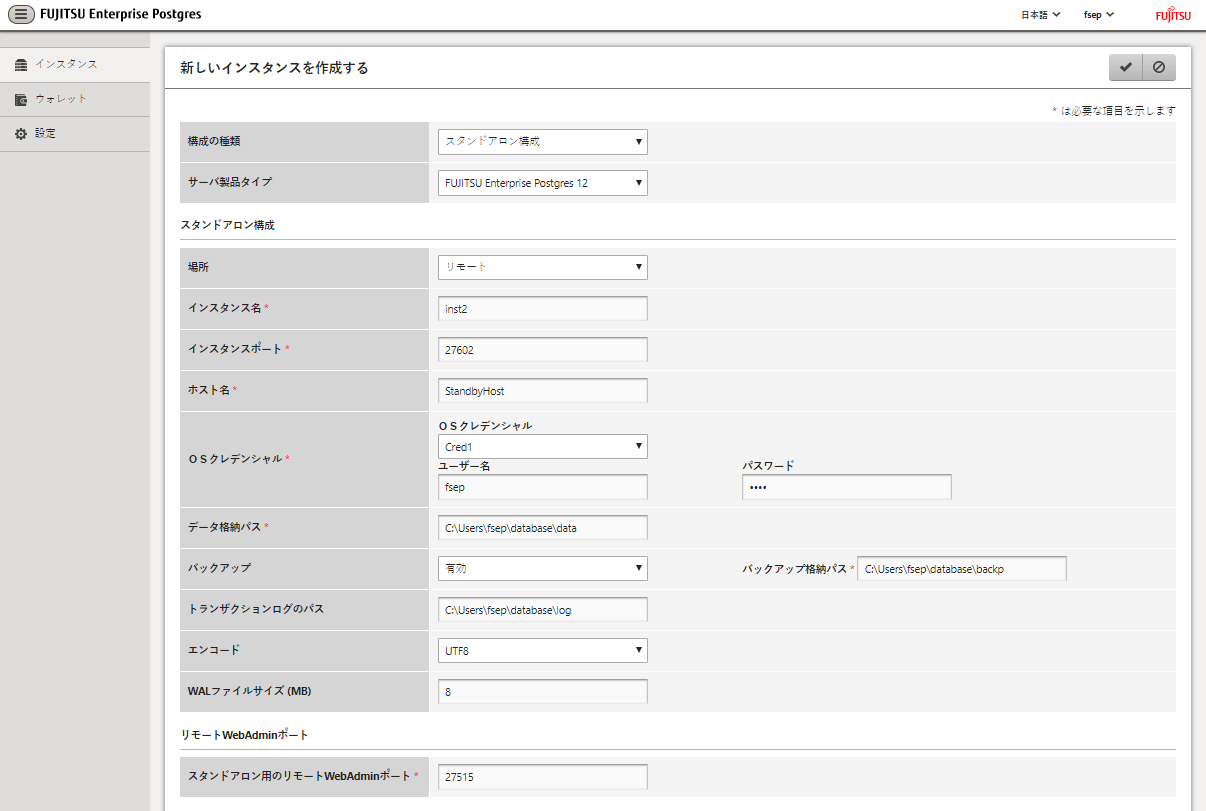
Task: Click the リモートWebAdminポート section heading
Action: (x=245, y=735)
